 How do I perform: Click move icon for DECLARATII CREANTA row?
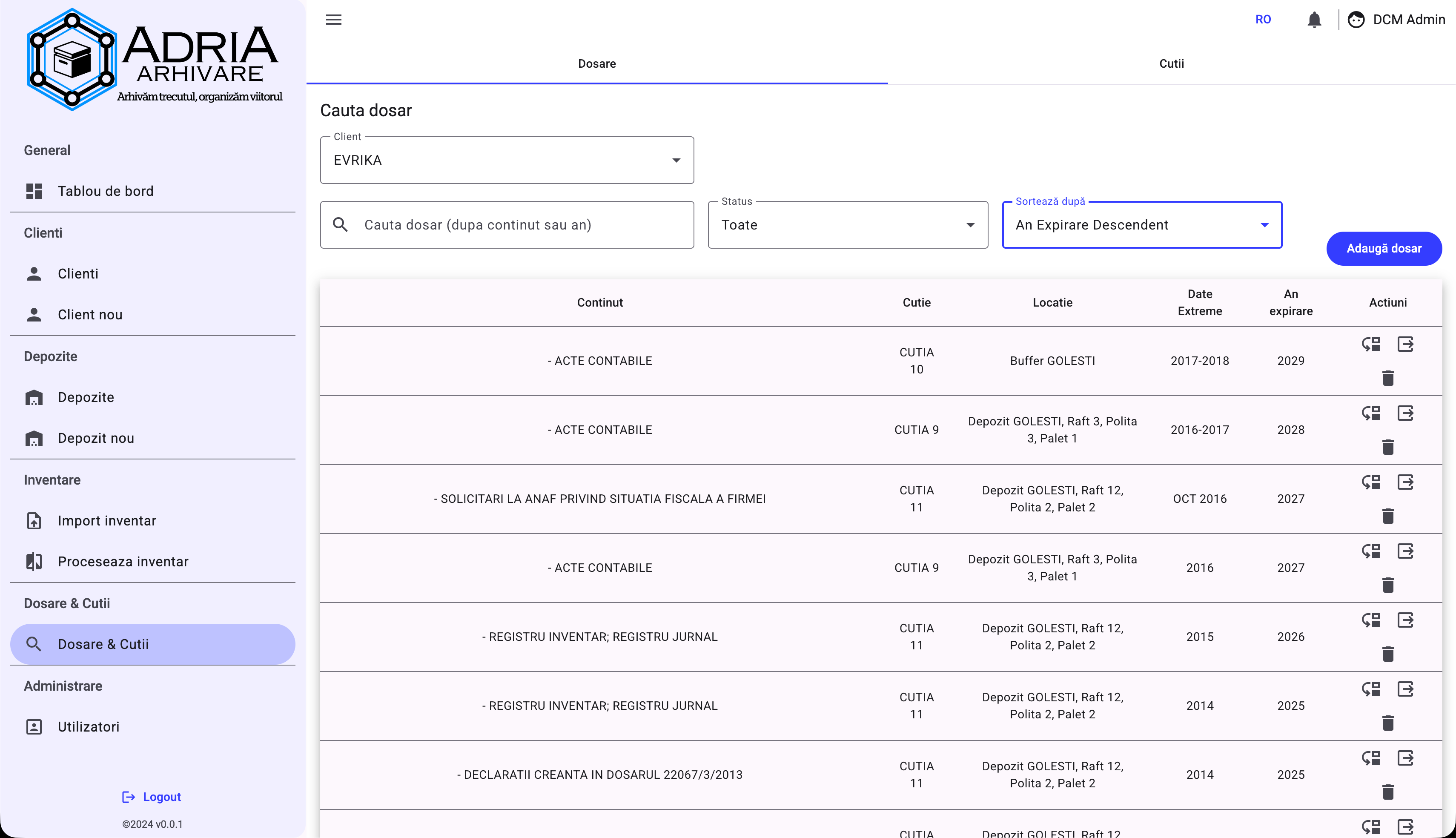[1371, 758]
